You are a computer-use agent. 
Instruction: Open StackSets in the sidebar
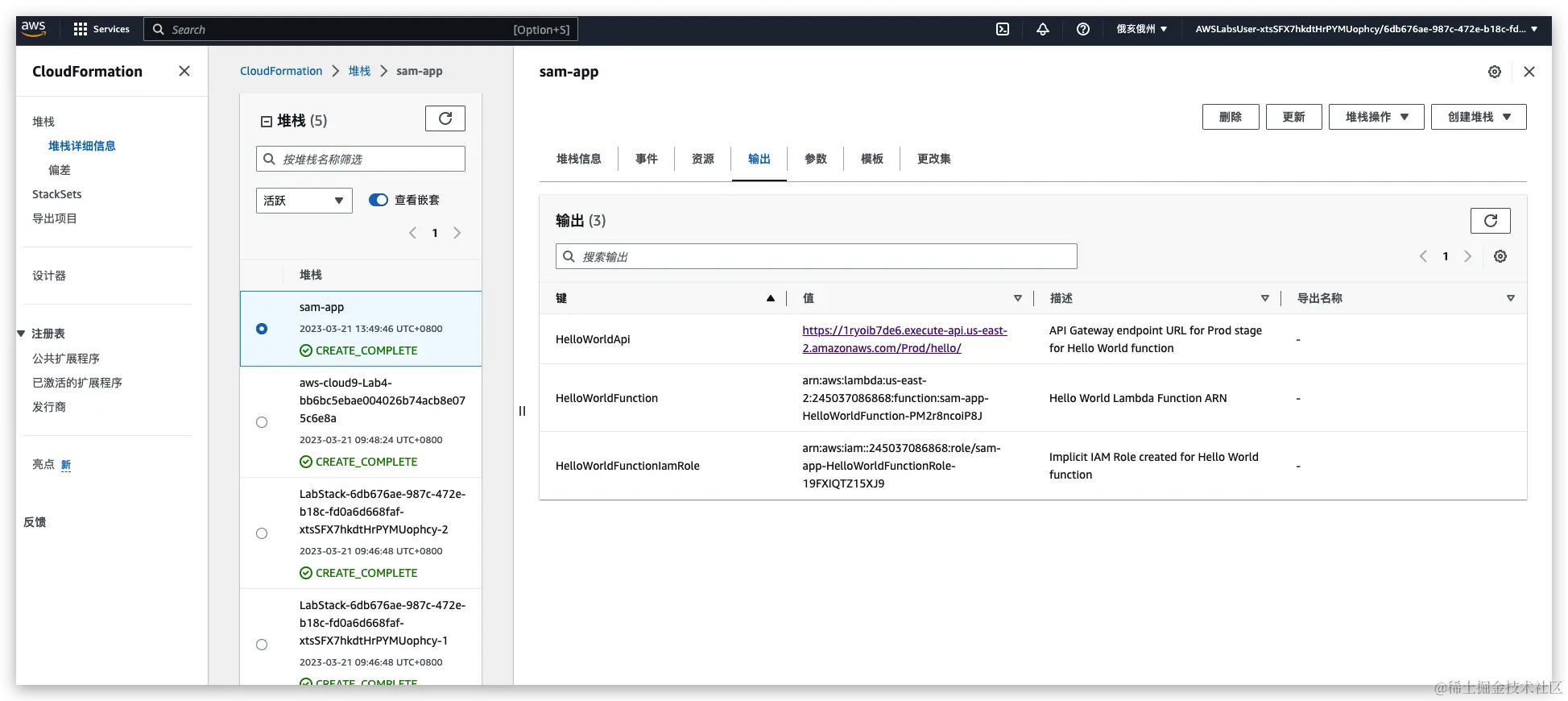coord(57,194)
